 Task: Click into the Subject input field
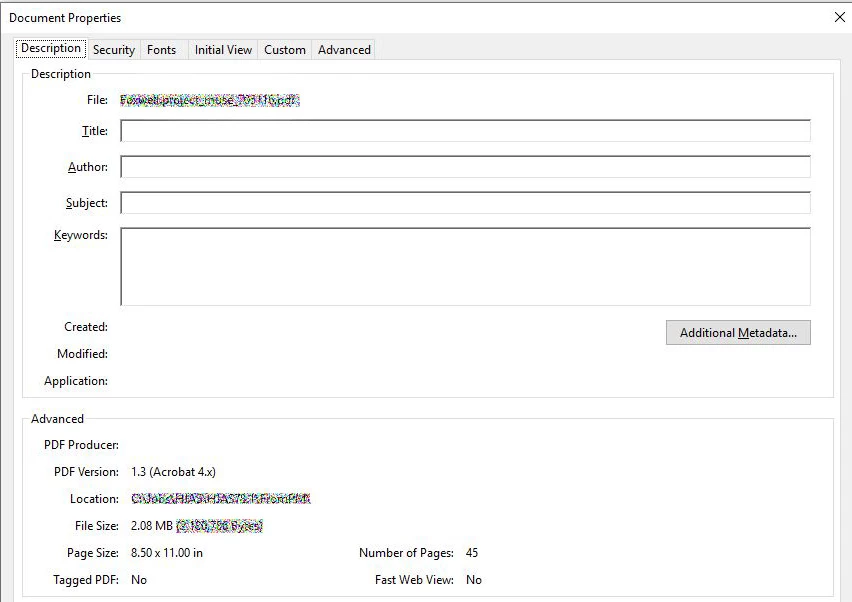click(465, 202)
